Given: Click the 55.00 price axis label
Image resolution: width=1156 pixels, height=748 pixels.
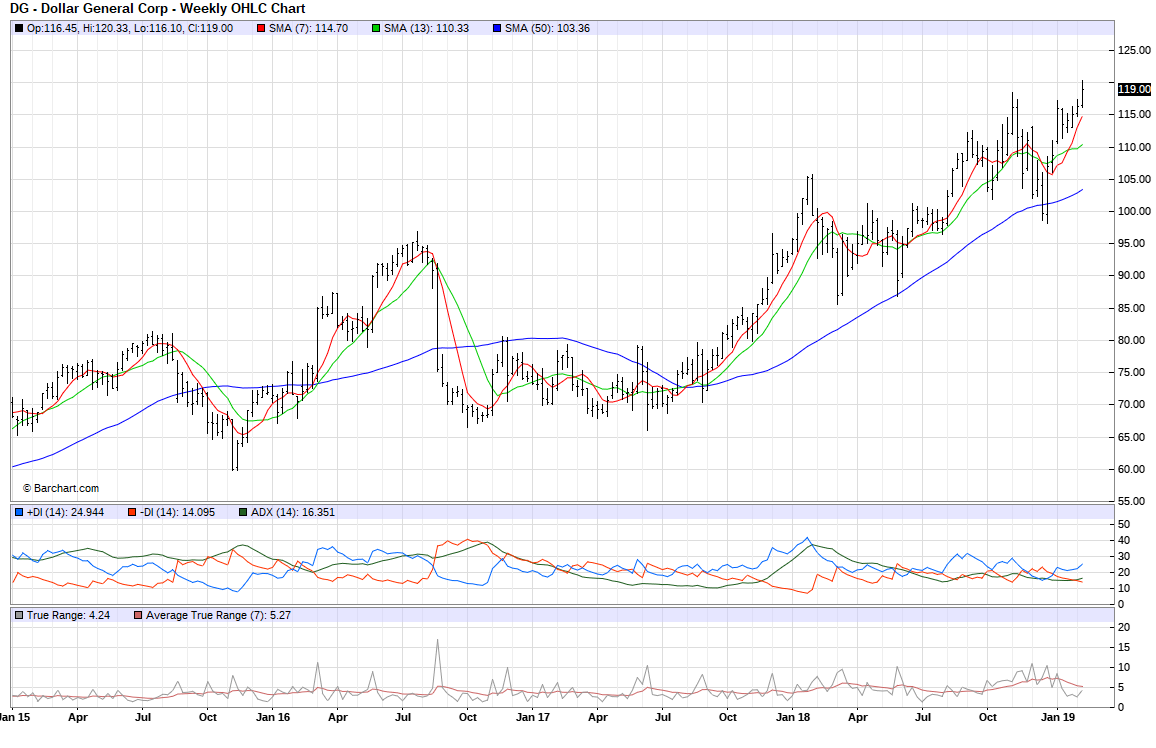Looking at the screenshot, I should pos(1134,501).
